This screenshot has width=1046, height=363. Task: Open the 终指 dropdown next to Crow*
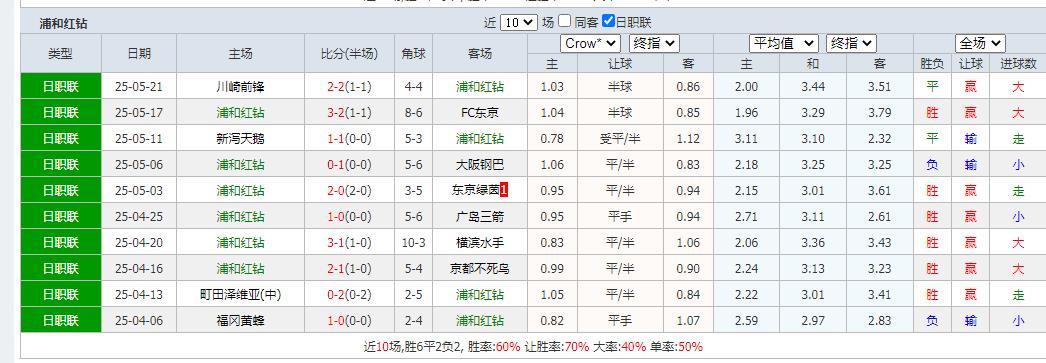tap(654, 44)
